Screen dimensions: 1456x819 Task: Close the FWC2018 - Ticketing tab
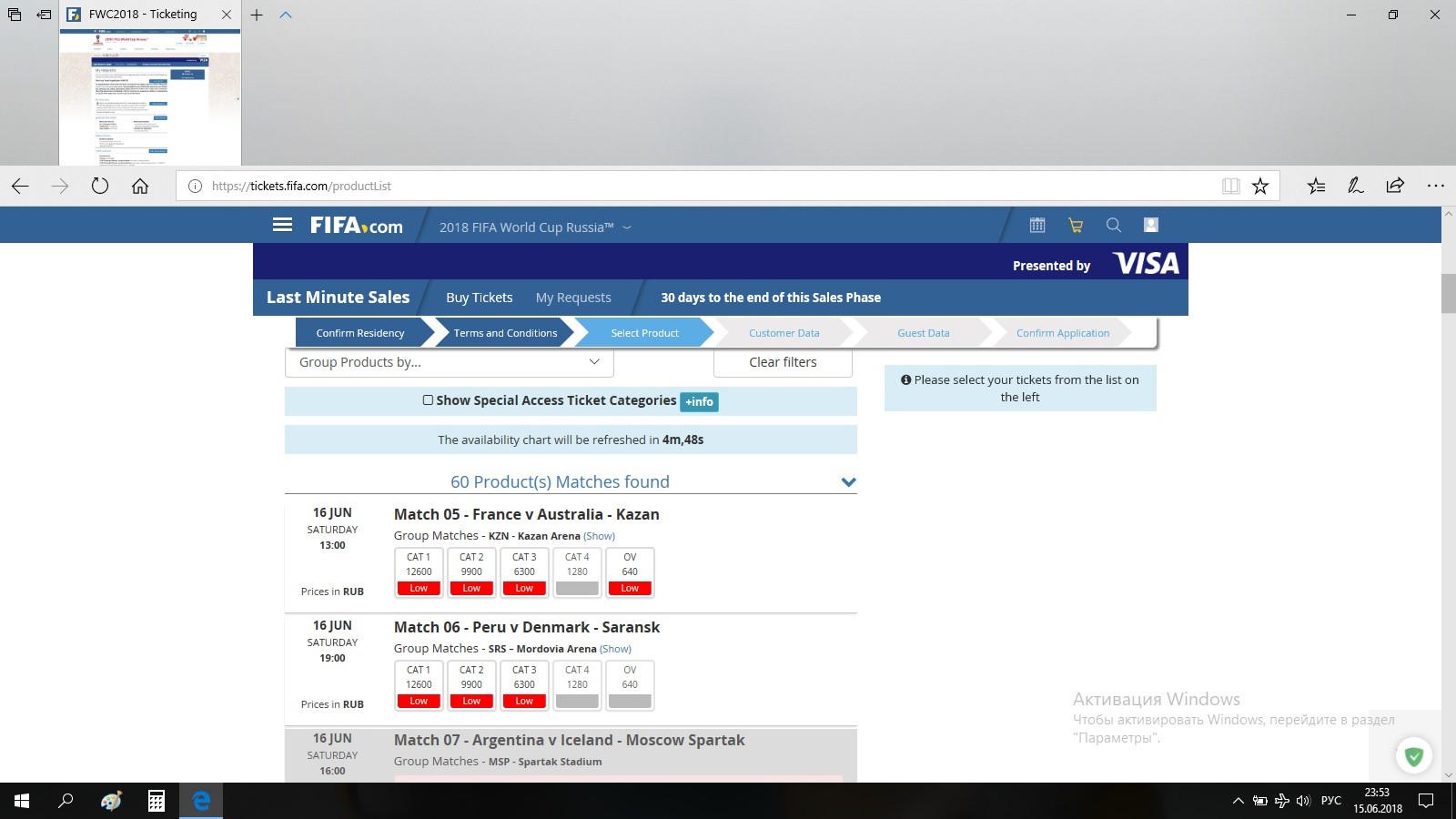pos(227,15)
